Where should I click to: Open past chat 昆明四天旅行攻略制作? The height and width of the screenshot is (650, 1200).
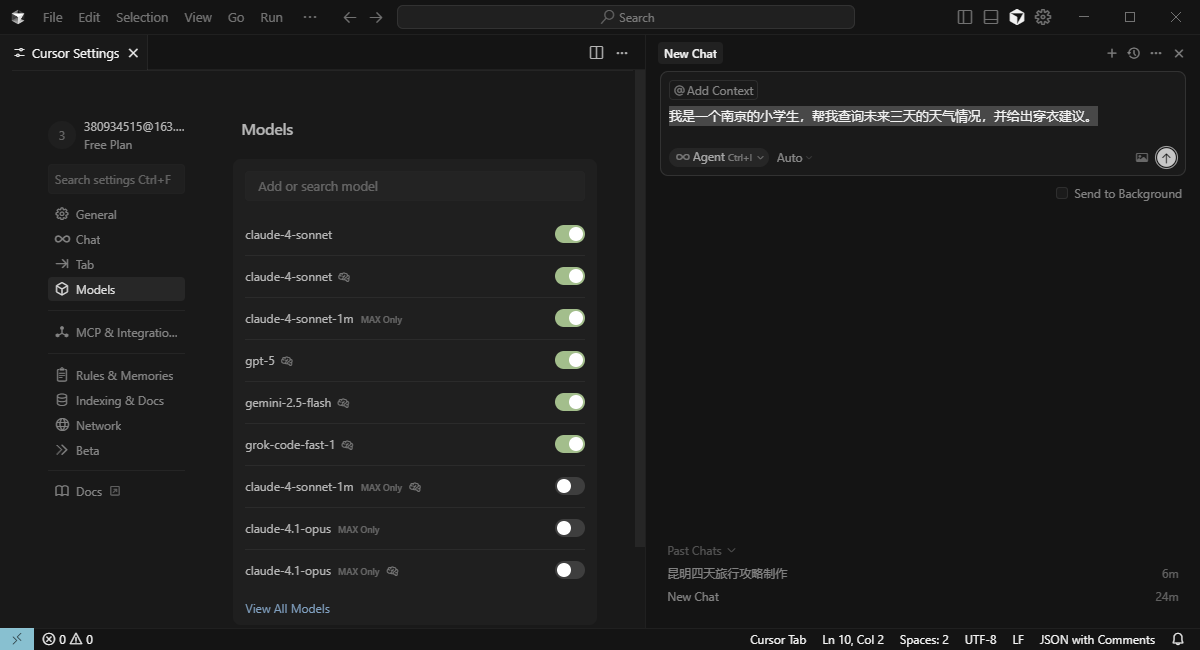(x=727, y=573)
